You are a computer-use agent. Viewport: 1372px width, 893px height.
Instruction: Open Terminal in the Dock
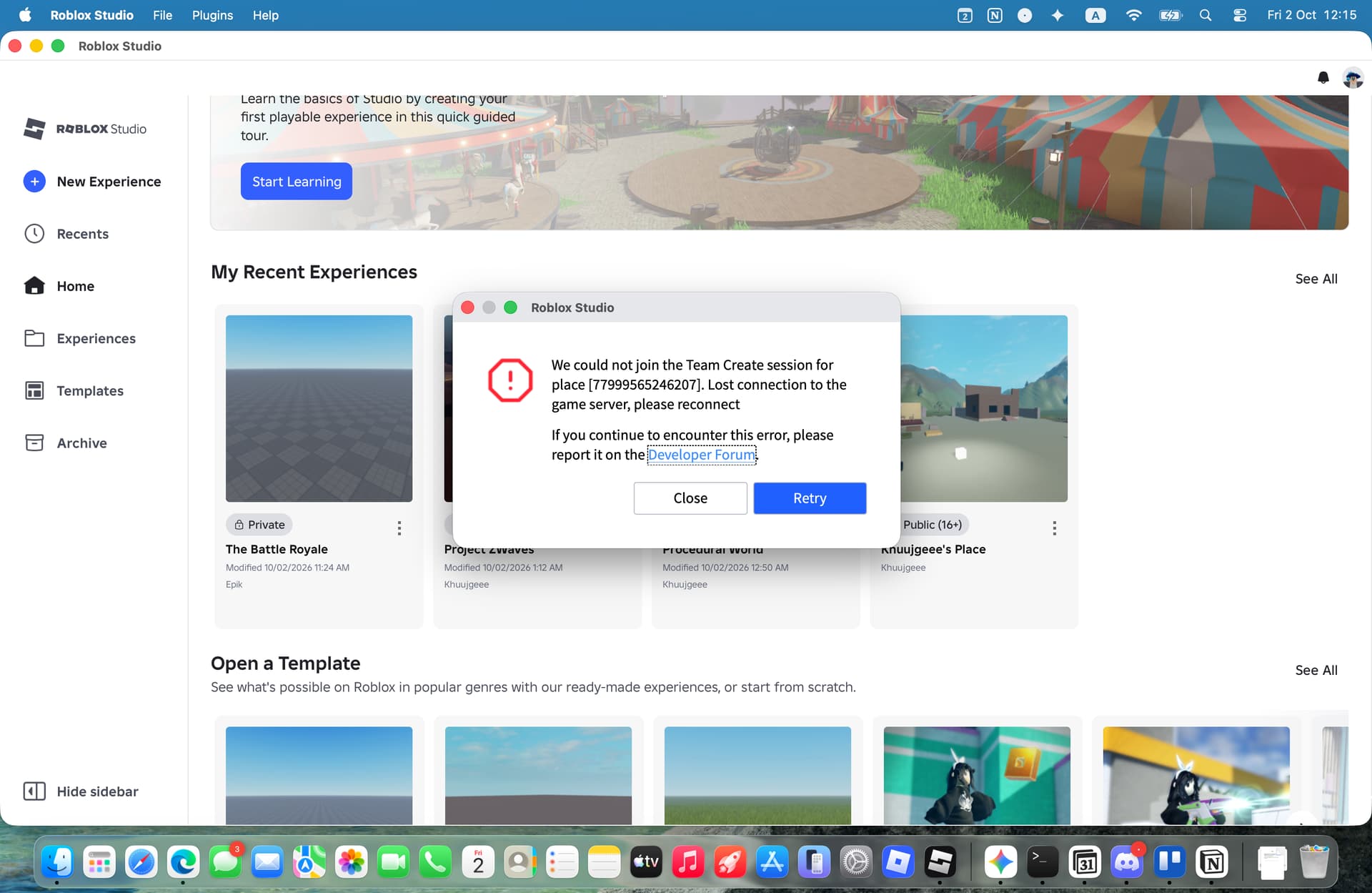[1043, 862]
